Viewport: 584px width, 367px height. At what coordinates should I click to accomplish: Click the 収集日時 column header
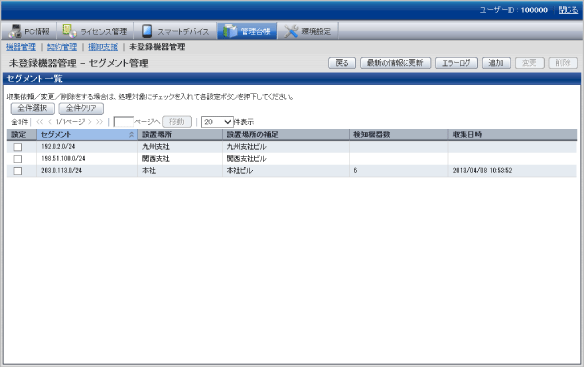(512, 135)
